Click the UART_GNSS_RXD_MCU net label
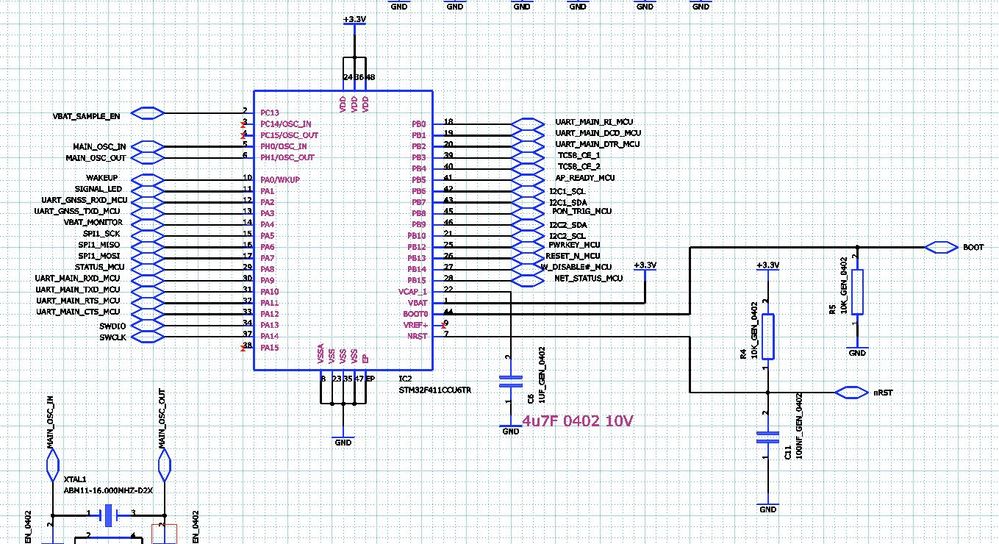This screenshot has height=544, width=999. 84,200
